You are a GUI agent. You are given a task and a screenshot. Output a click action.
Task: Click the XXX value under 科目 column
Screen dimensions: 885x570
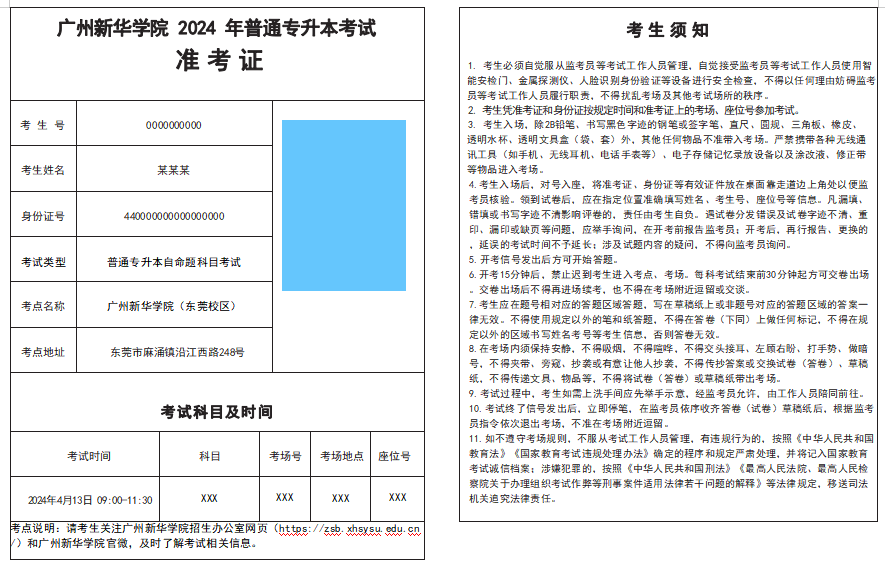(x=209, y=498)
